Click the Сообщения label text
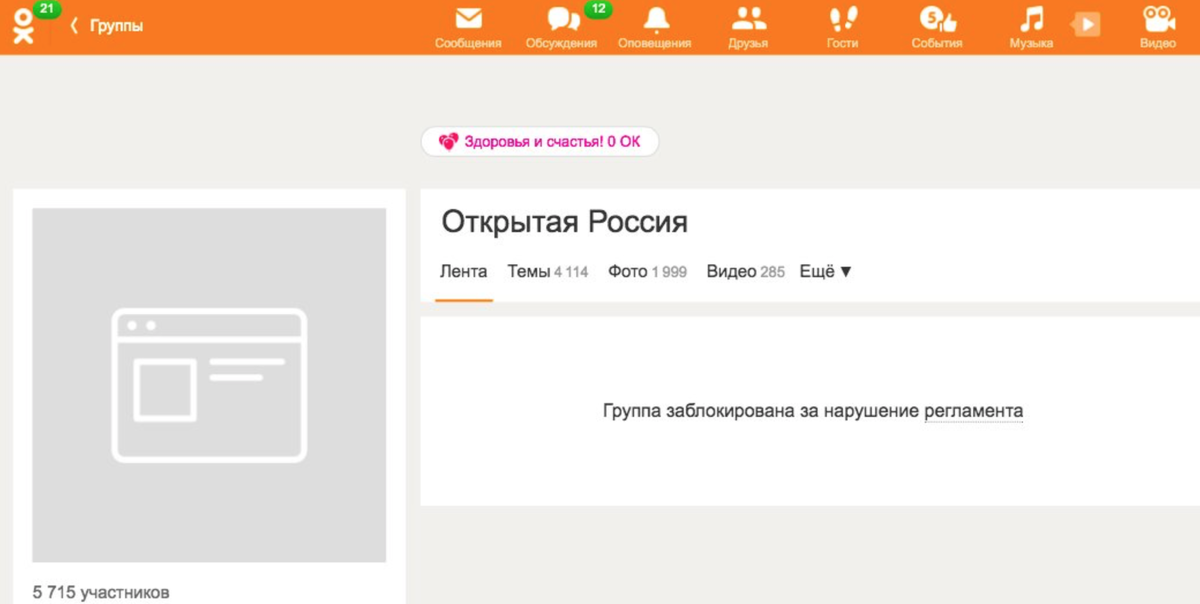This screenshot has height=604, width=1200. coord(468,43)
